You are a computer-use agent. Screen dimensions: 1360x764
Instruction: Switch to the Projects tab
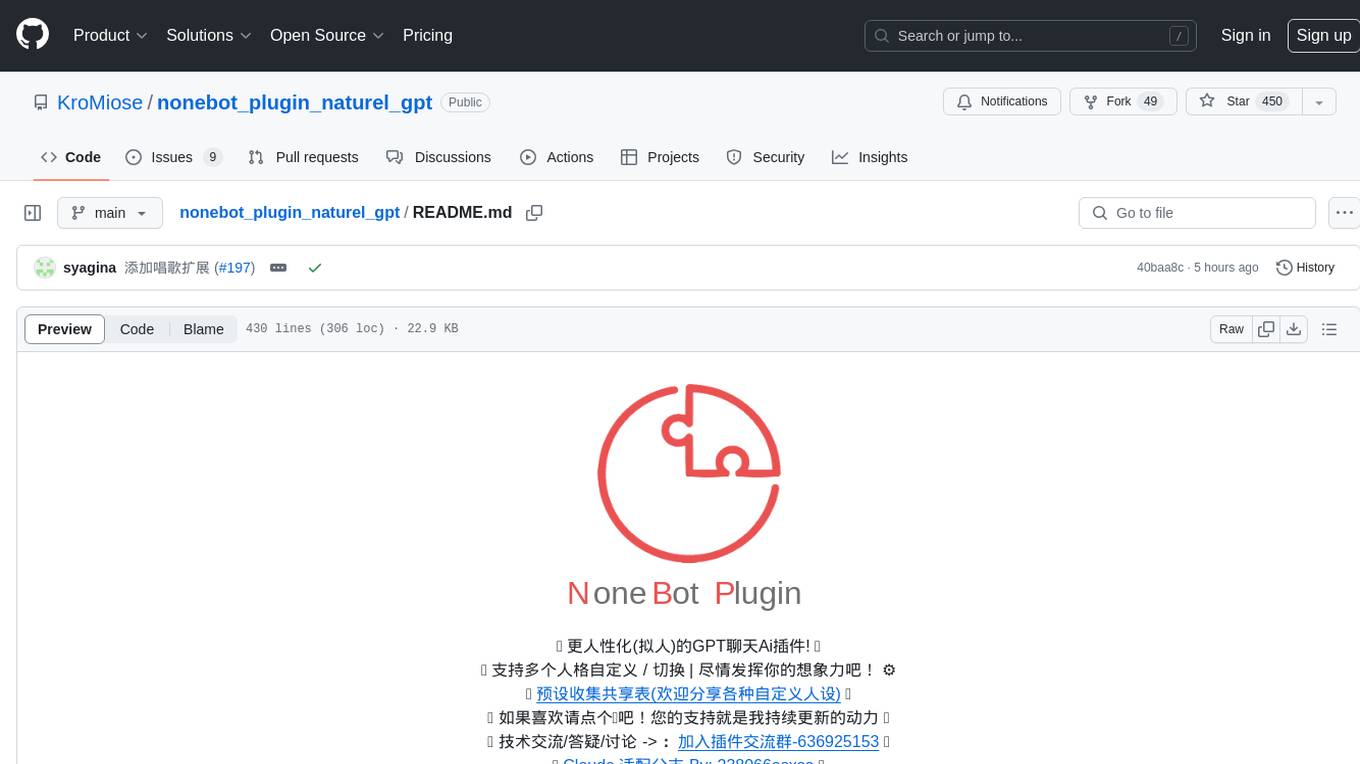click(660, 157)
